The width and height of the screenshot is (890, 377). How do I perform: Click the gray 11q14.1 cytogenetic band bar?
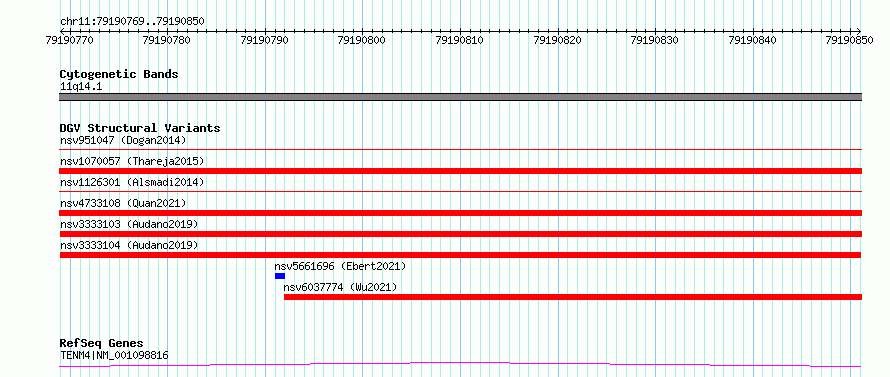[460, 97]
